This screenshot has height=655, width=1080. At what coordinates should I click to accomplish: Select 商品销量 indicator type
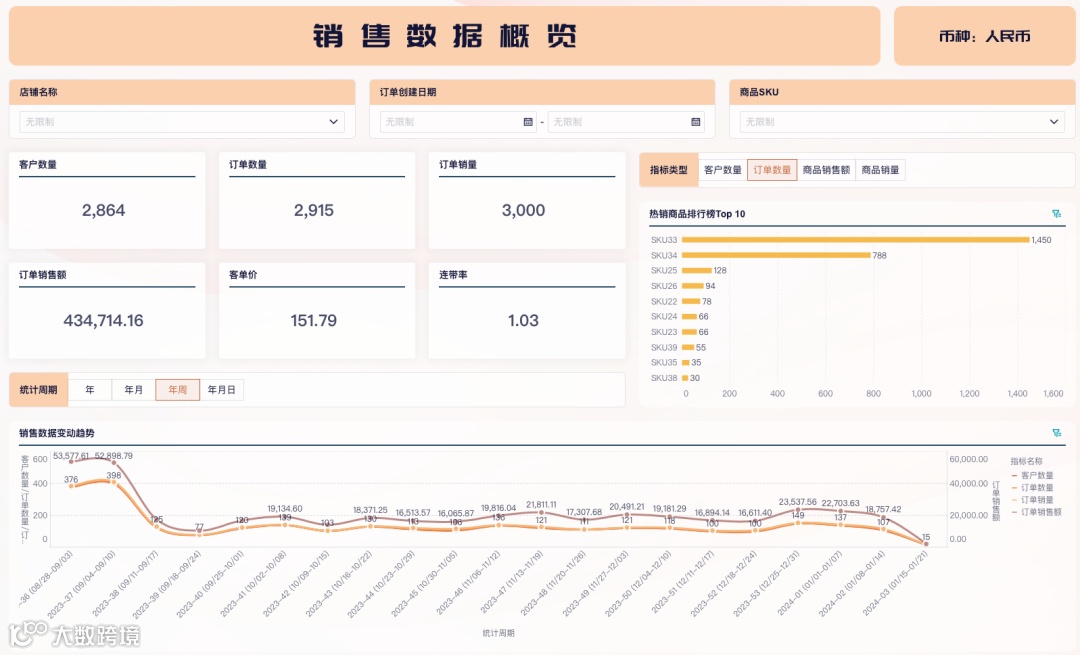pos(880,170)
